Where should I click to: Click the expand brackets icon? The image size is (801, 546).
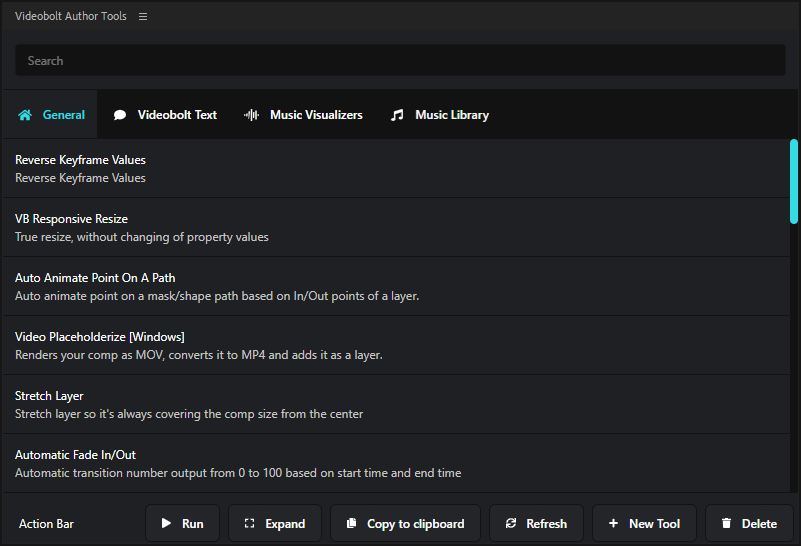(249, 523)
